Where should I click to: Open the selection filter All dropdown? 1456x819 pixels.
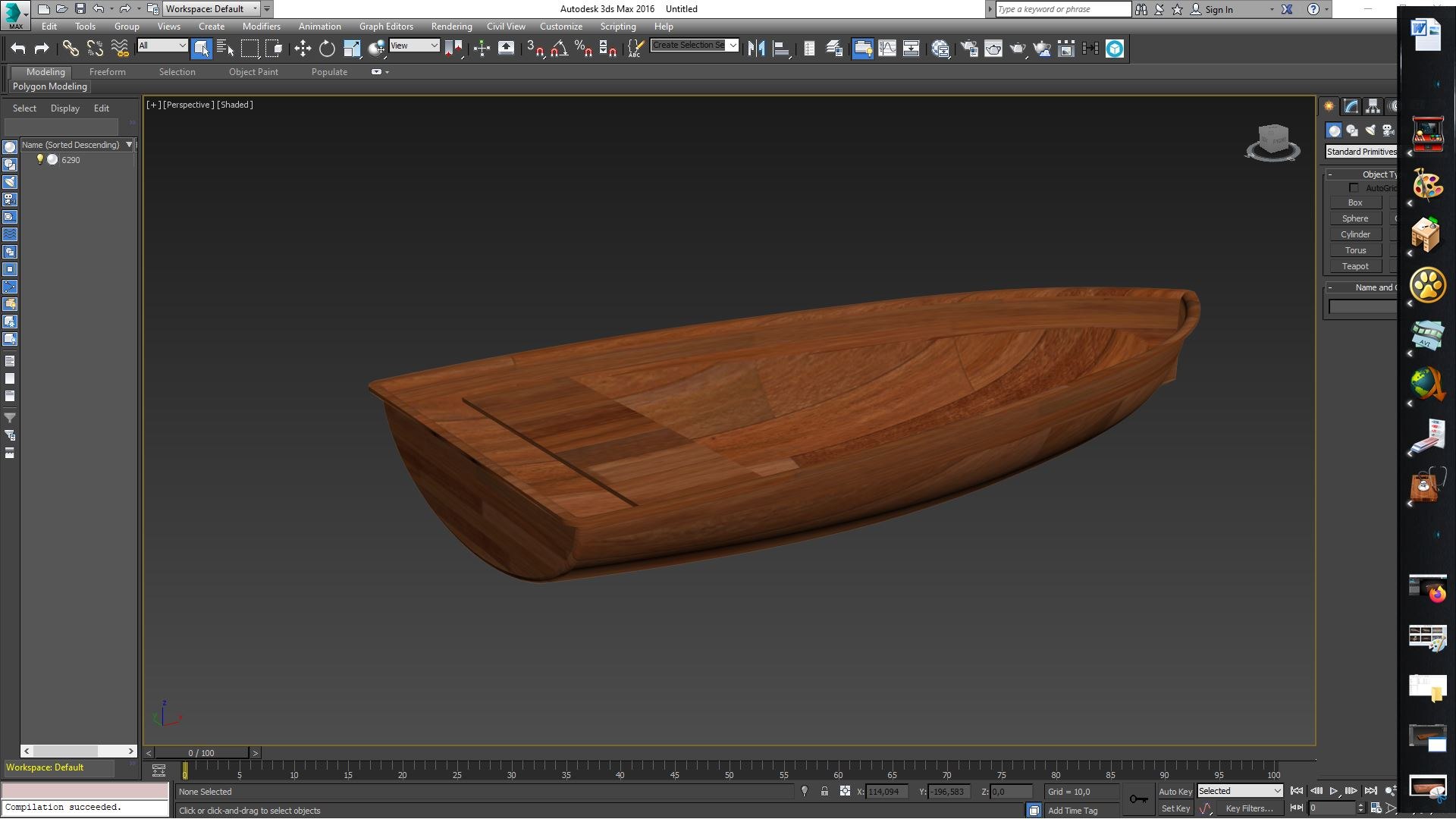pos(162,45)
